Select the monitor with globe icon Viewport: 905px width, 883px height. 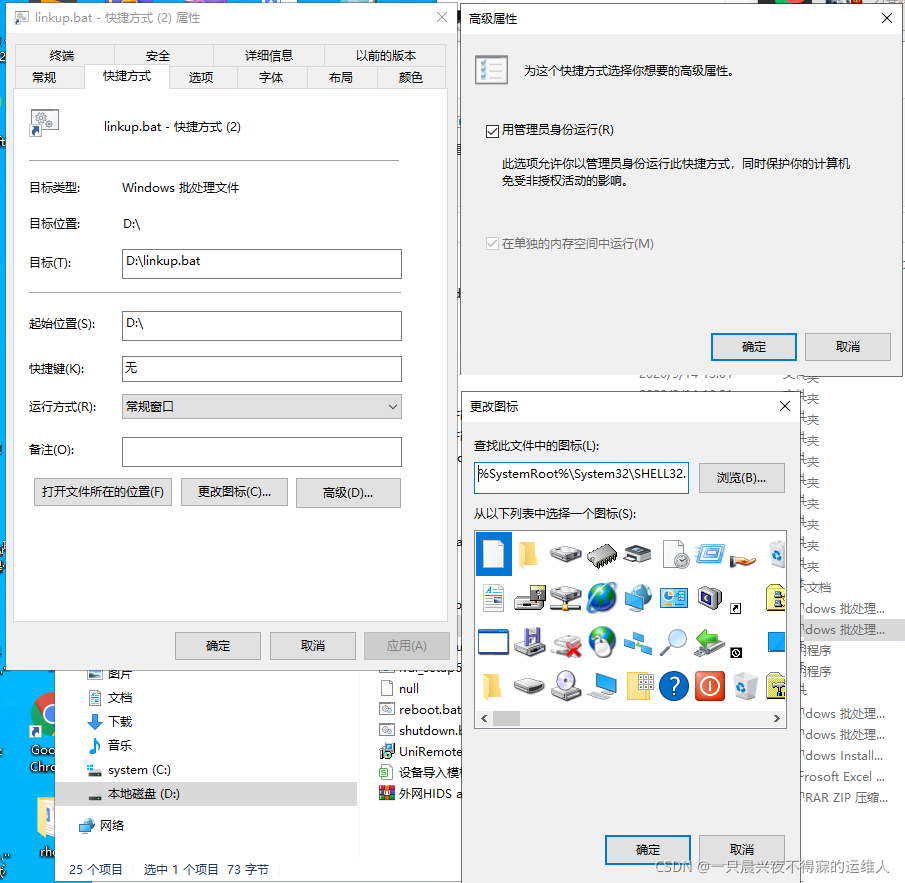638,598
